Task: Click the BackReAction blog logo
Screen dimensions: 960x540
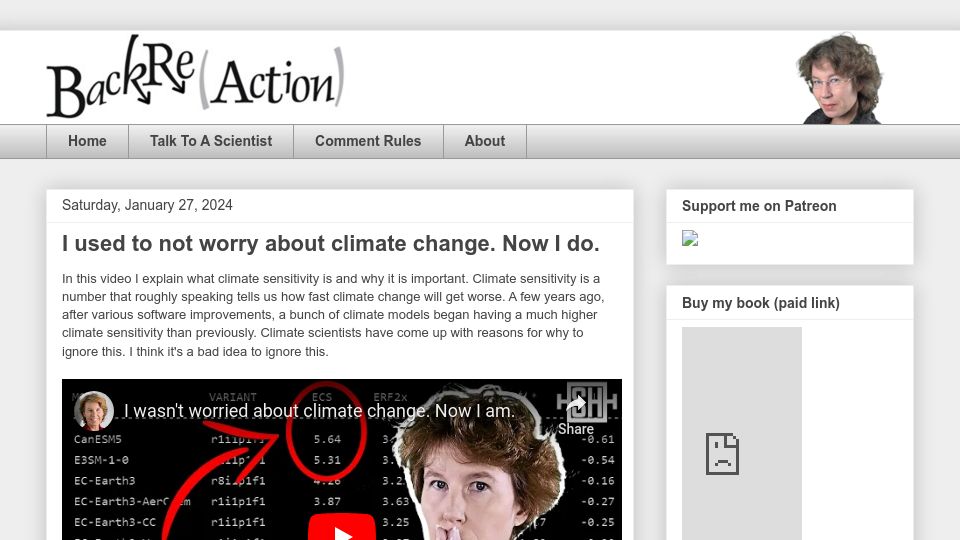Action: click(195, 77)
